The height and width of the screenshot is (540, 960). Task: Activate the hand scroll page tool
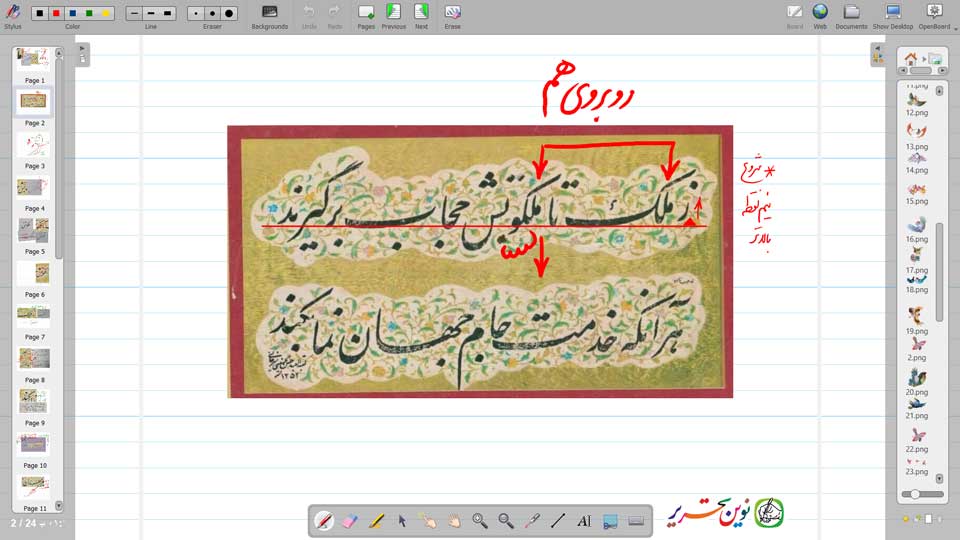454,521
